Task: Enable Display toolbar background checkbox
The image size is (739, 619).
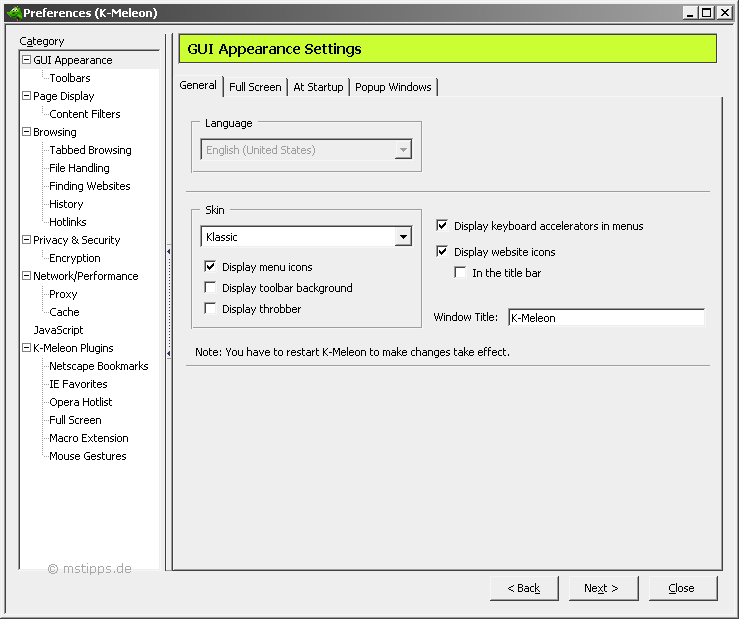Action: tap(210, 288)
